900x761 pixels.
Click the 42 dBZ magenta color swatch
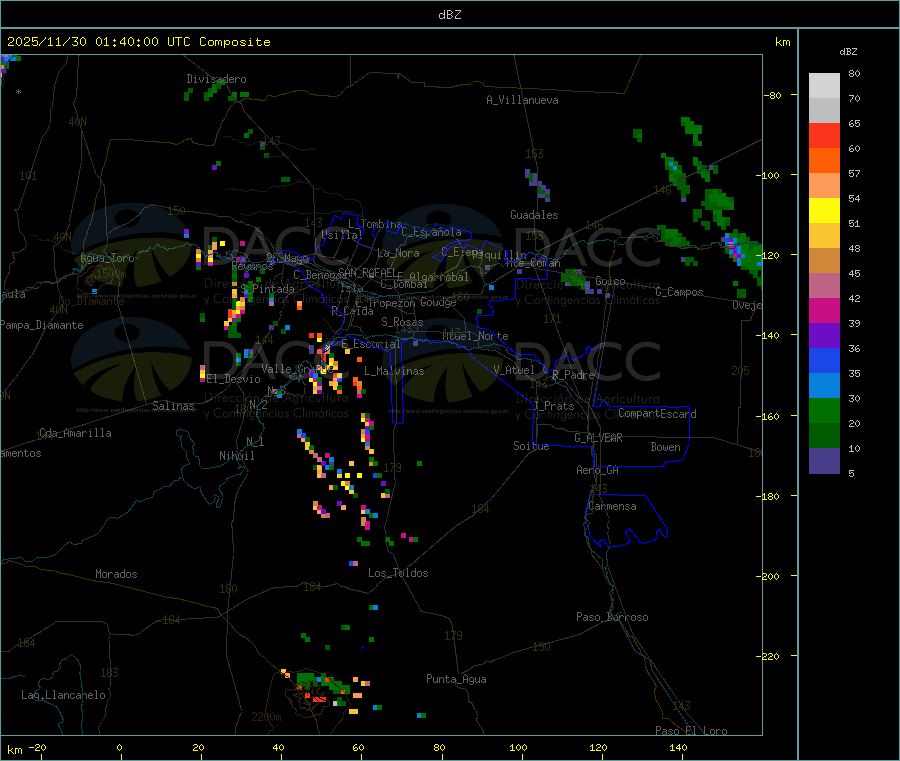click(x=824, y=310)
